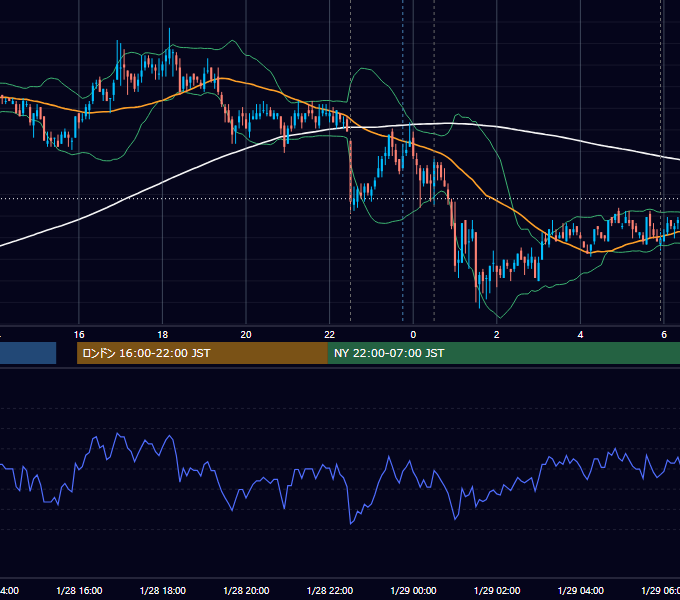
Task: Click the 18 hour label on the chart axis
Action: 163,335
